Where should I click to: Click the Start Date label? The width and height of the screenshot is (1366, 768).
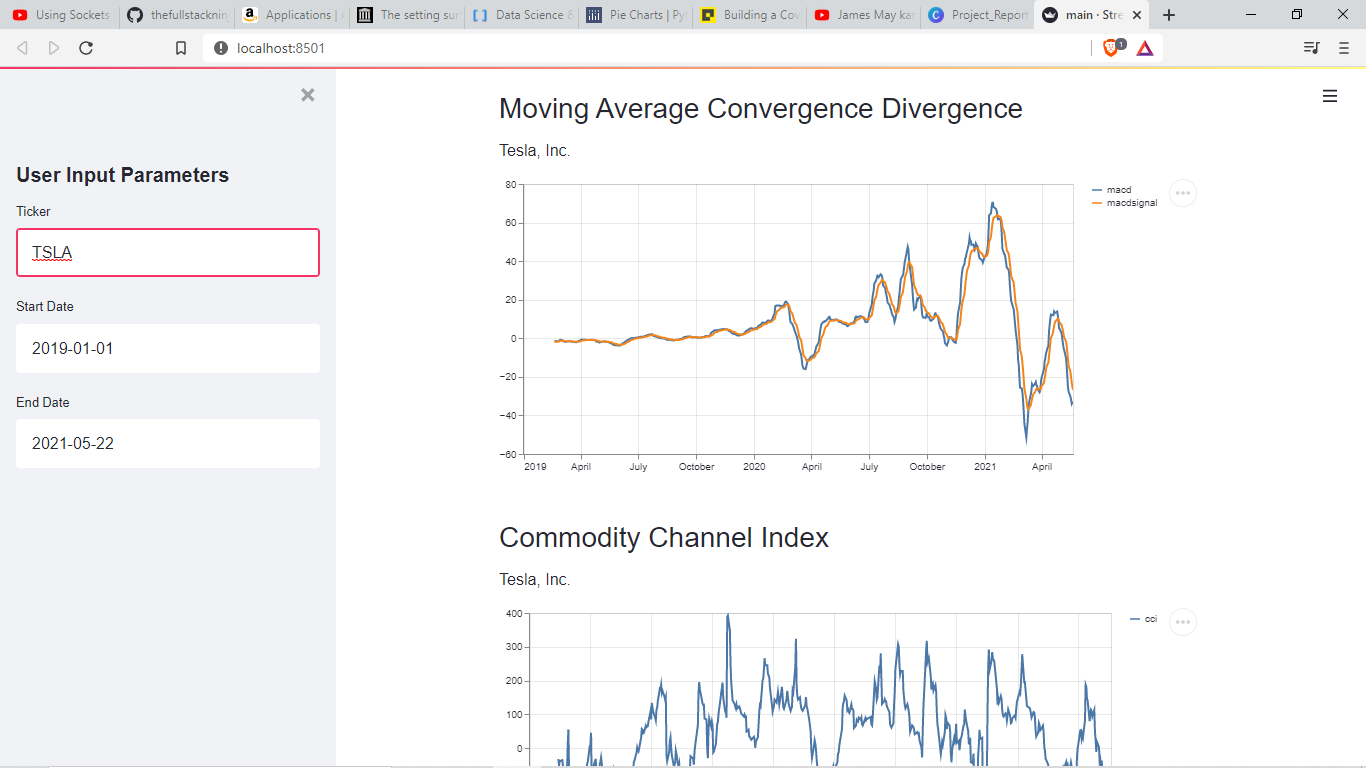pyautogui.click(x=45, y=307)
